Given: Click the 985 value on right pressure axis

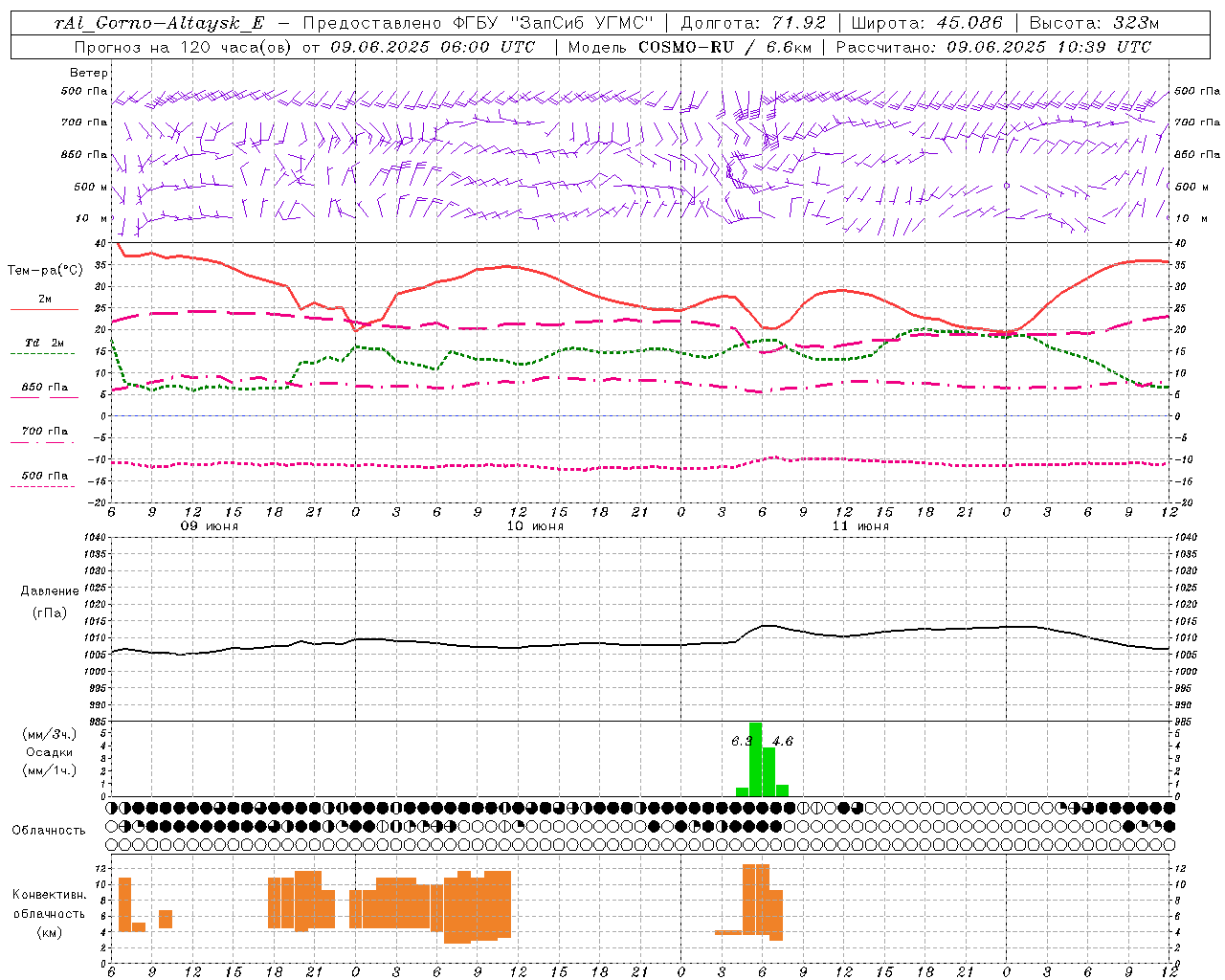Looking at the screenshot, I should [x=1183, y=722].
